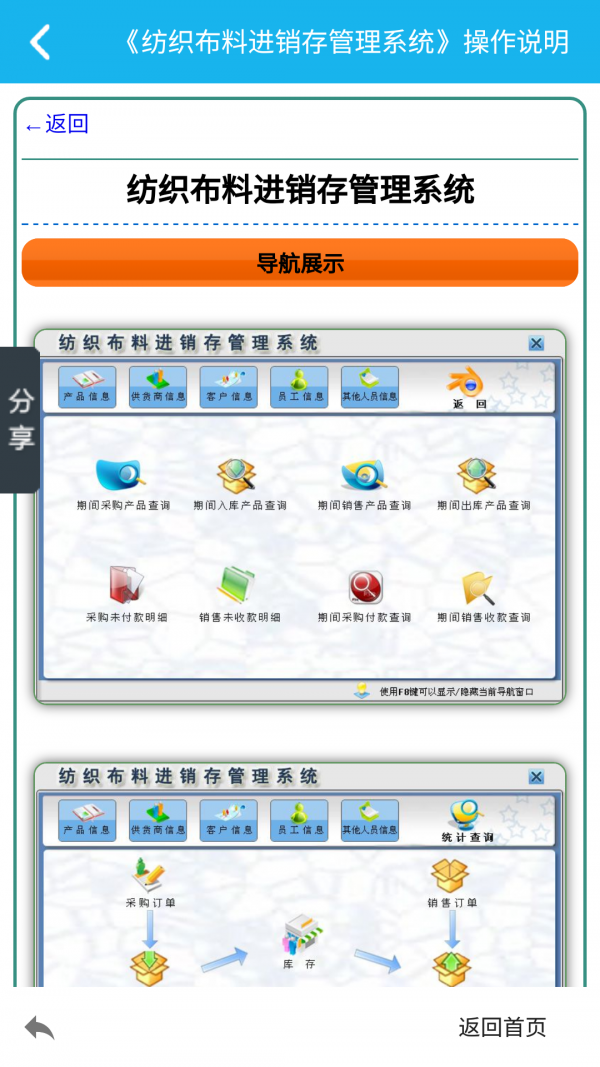The width and height of the screenshot is (600, 1067).
Task: Click 产品信息 icon in first screenshot
Action: [x=87, y=387]
